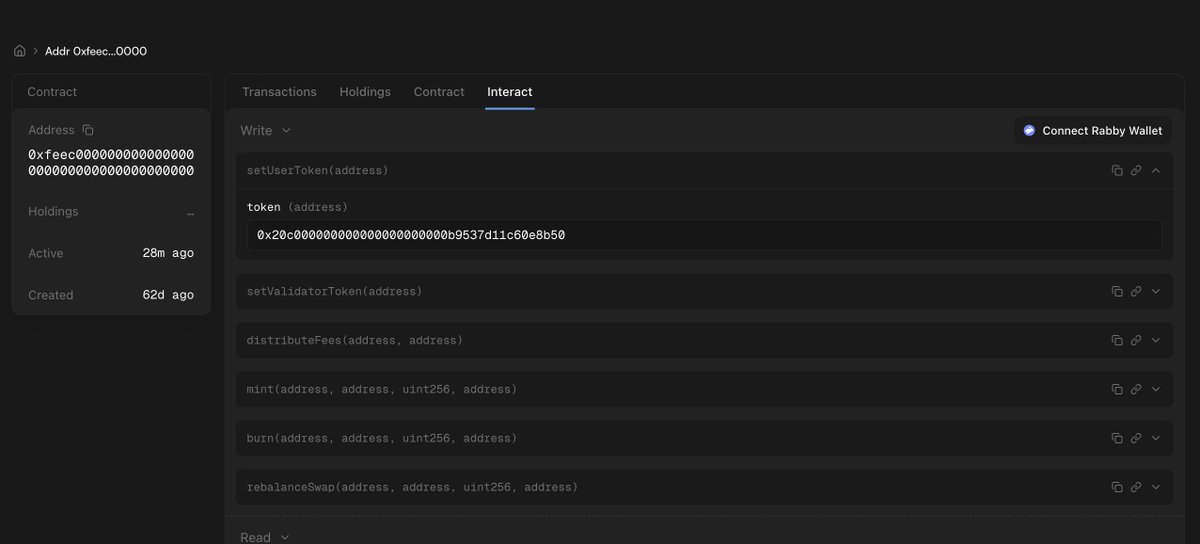Click the Addr 0xfeec...0000 breadcrumb

click(x=96, y=51)
